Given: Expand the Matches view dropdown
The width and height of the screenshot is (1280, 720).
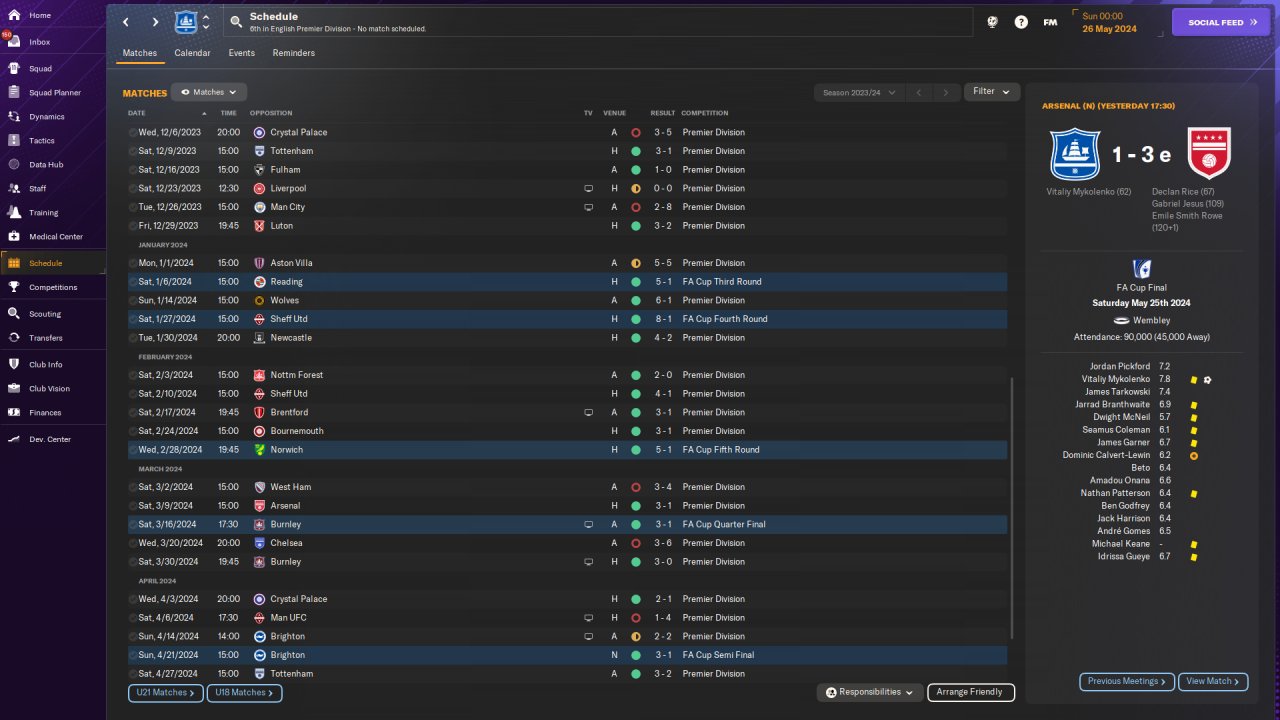Looking at the screenshot, I should [x=209, y=92].
